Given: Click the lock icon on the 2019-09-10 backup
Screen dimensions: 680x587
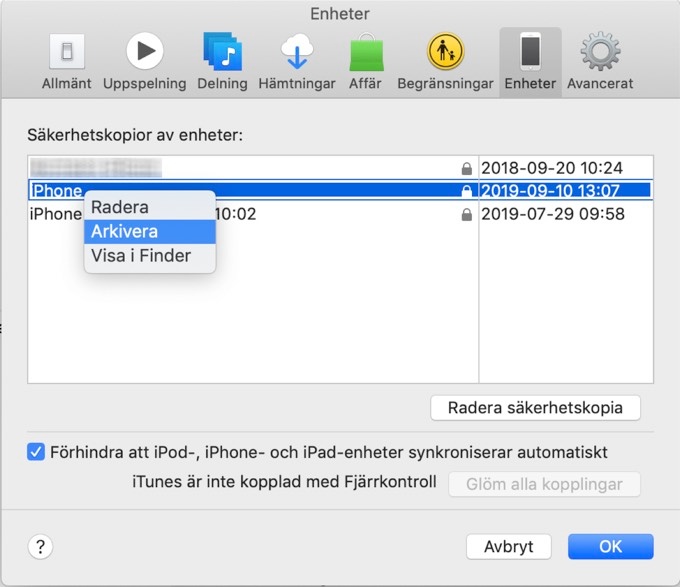Looking at the screenshot, I should [x=467, y=191].
